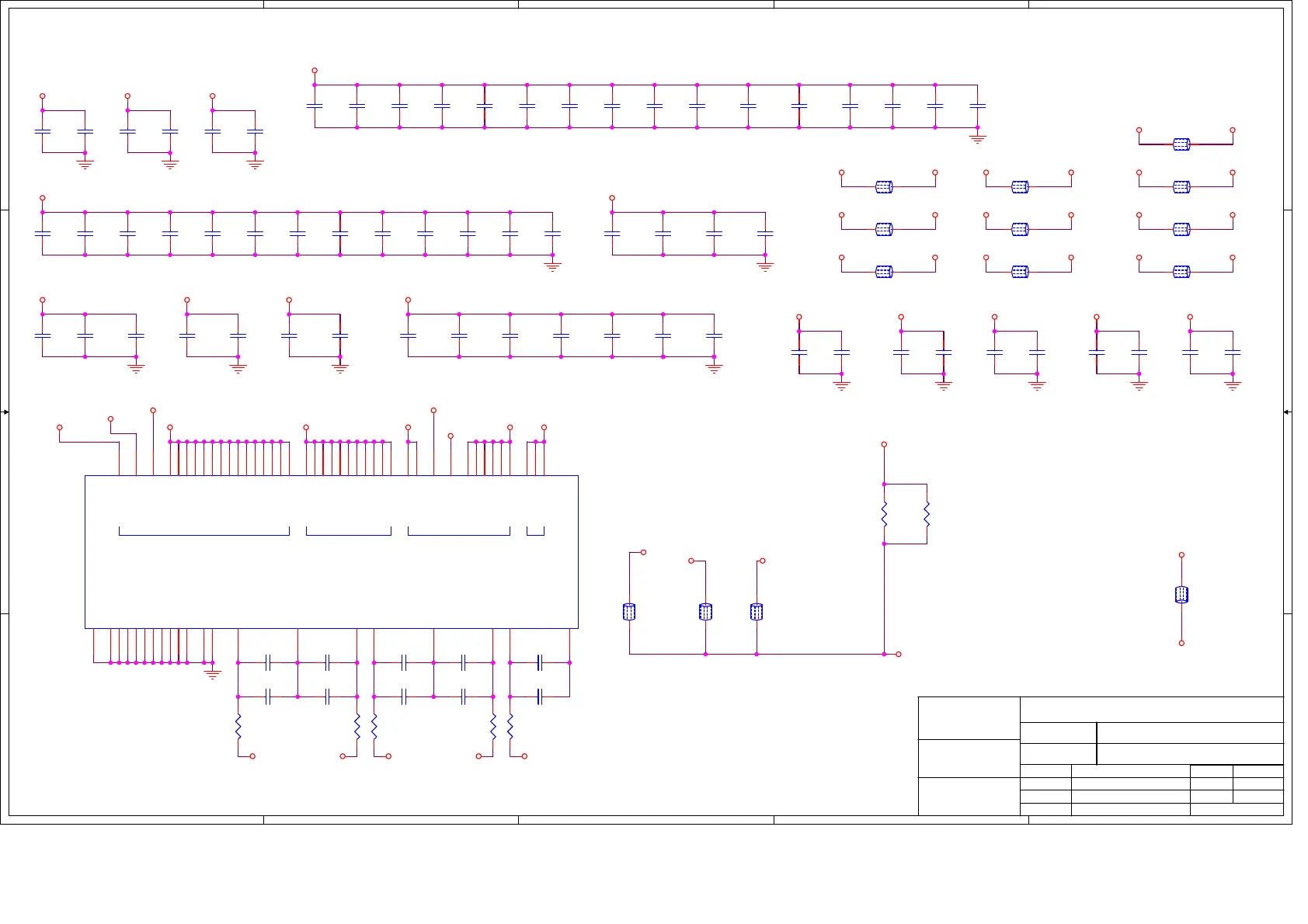Image resolution: width=1308 pixels, height=924 pixels.
Task: Click ground symbol ending the sixteen-capacitor top row
Action: [977, 139]
